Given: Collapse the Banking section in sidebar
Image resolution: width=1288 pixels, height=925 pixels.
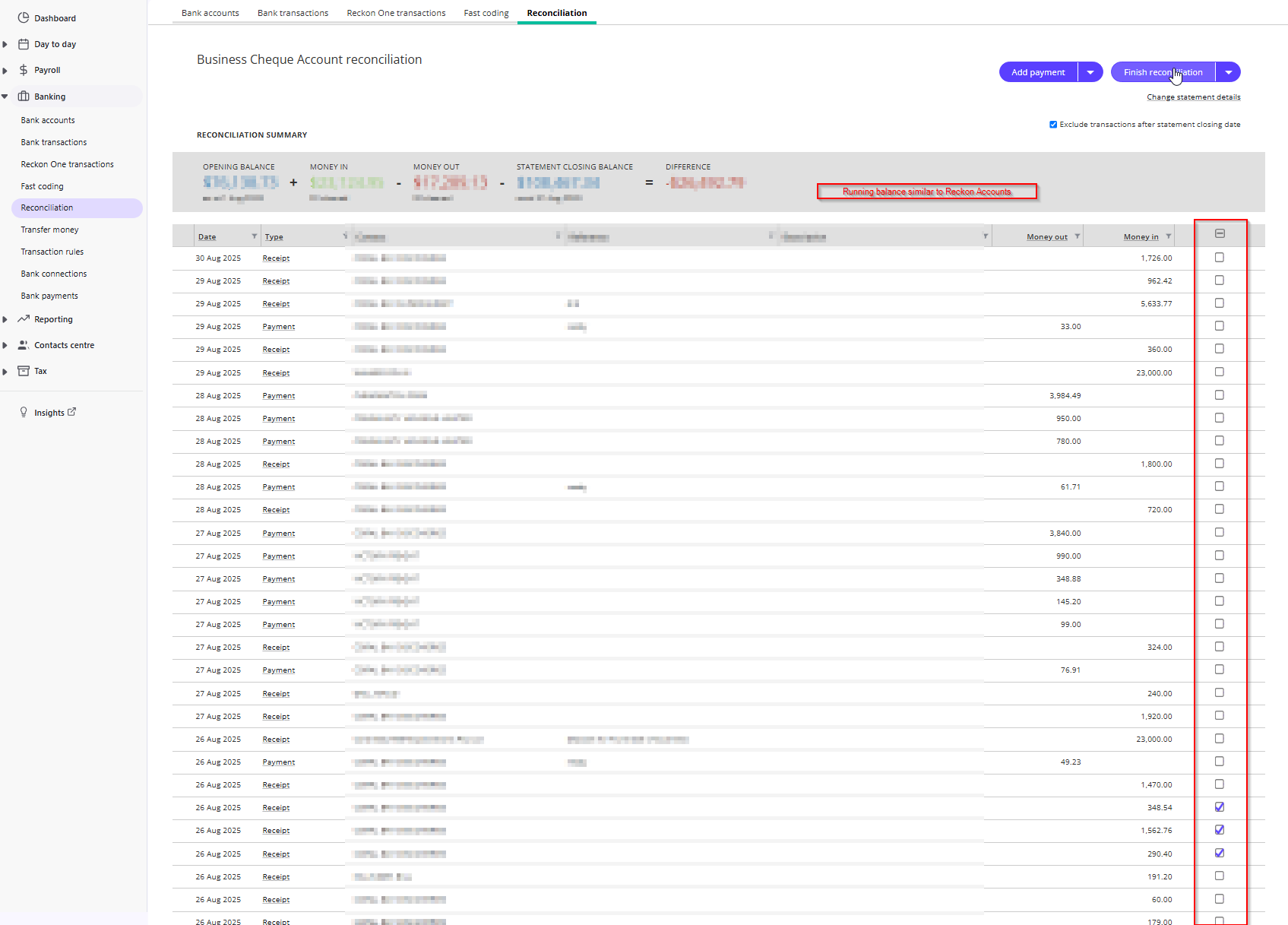Looking at the screenshot, I should point(5,97).
